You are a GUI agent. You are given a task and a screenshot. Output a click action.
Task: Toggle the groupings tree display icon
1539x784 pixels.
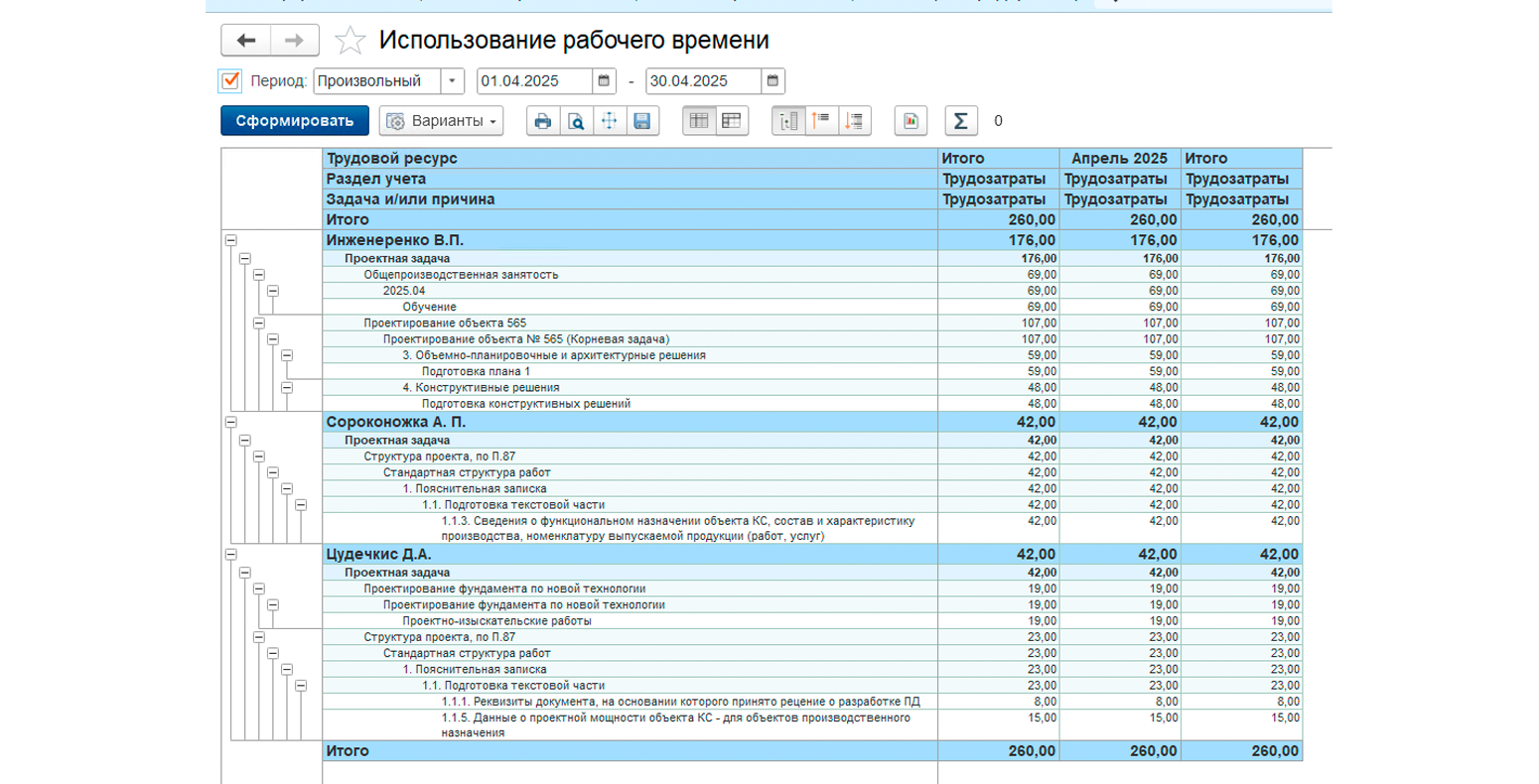[788, 121]
